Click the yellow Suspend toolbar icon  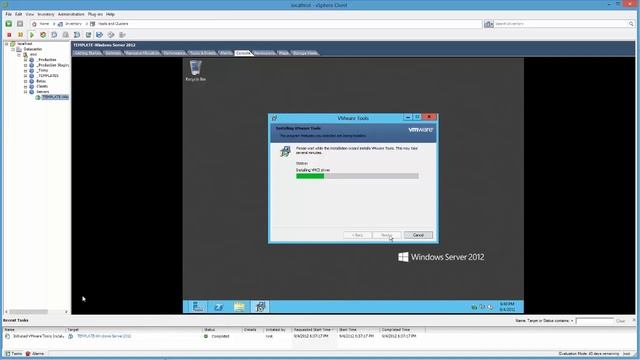(20, 35)
